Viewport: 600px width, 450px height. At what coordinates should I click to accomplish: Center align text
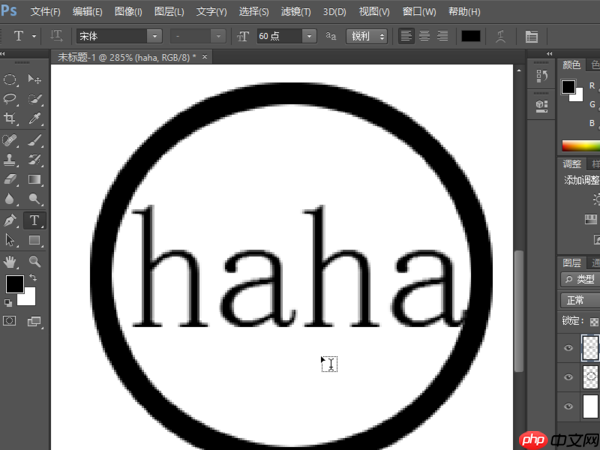[424, 36]
